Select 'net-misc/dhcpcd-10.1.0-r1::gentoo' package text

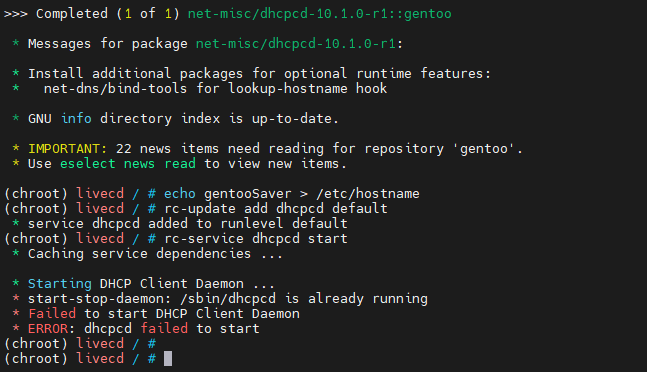click(x=320, y=14)
